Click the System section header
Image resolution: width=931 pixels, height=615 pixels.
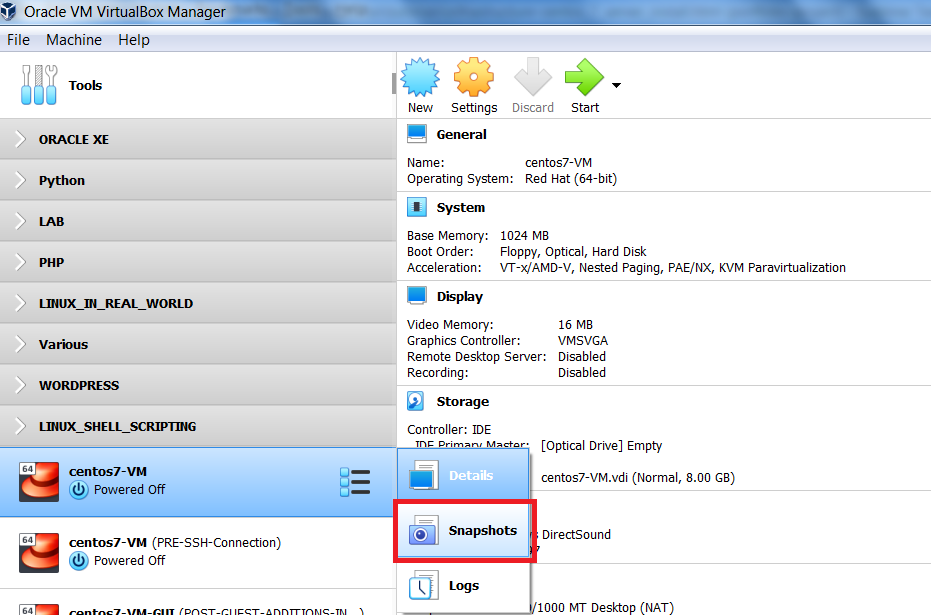click(460, 208)
